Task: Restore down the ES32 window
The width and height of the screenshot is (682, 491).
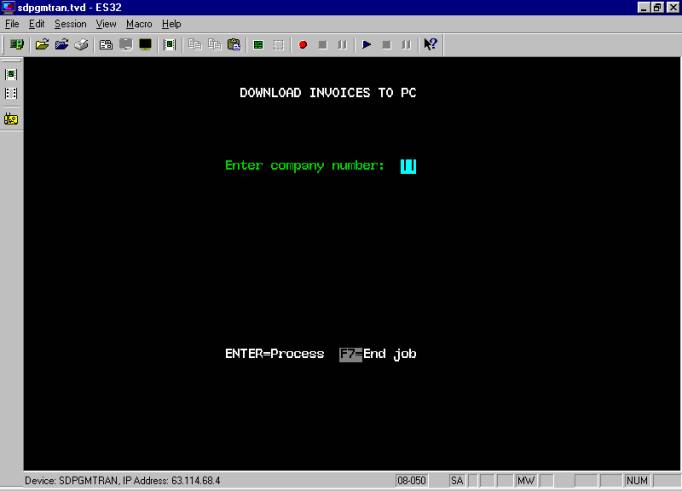Action: pyautogui.click(x=658, y=7)
